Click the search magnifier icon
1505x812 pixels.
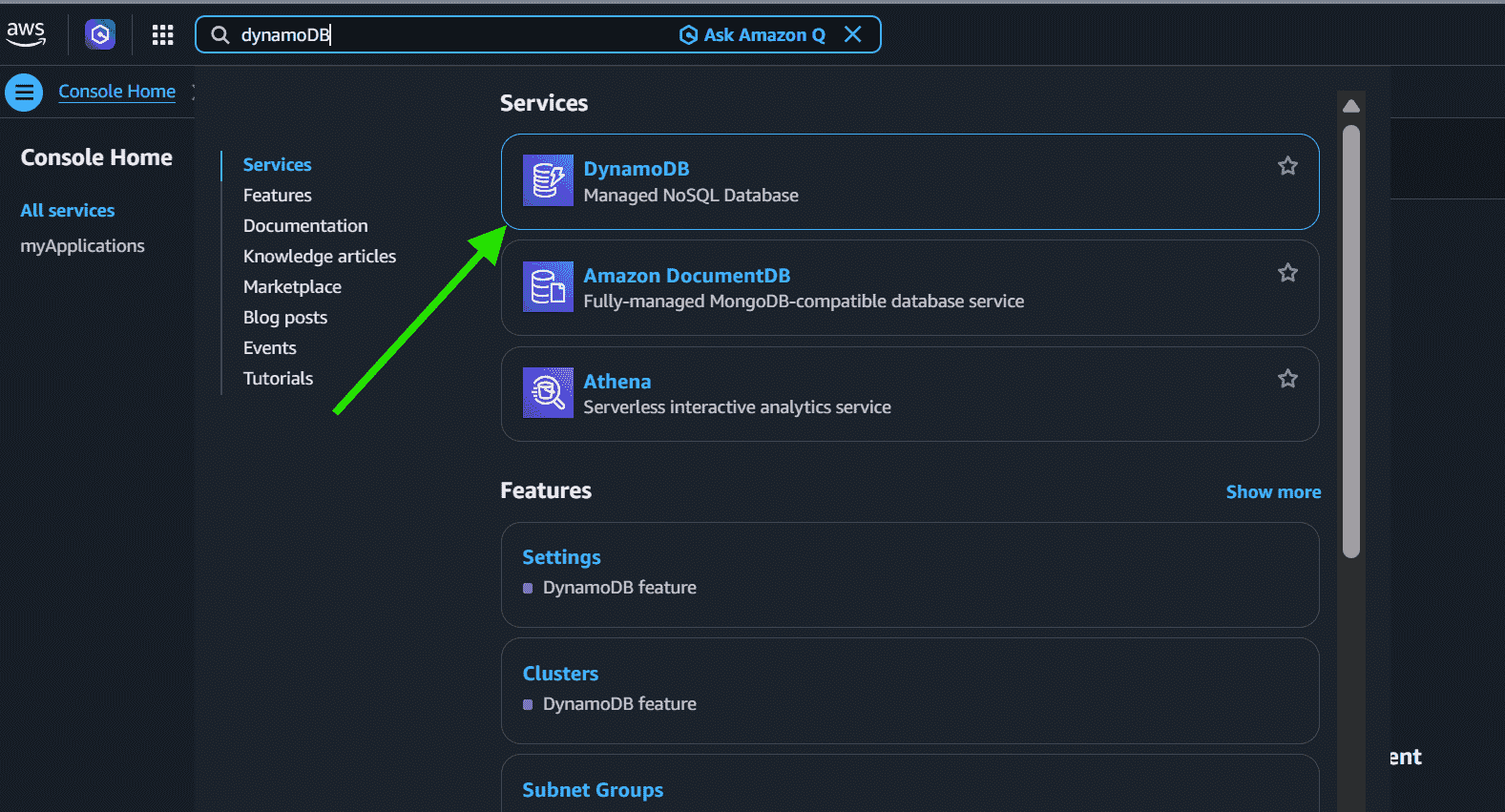pos(220,35)
